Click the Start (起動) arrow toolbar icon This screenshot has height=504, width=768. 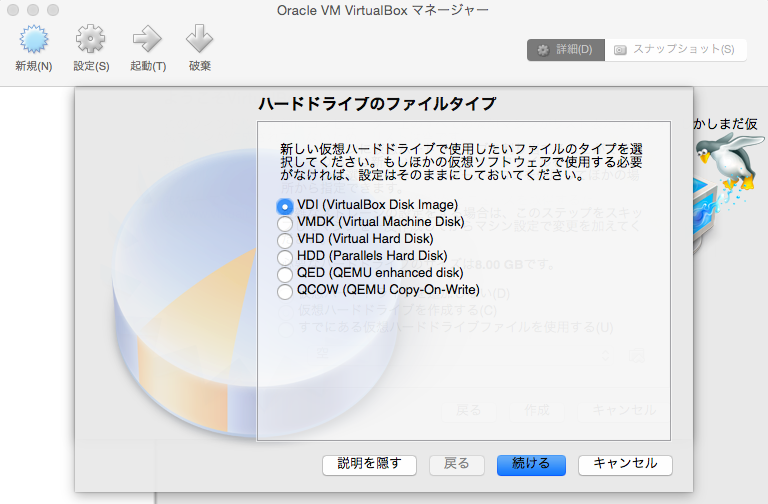pos(147,39)
